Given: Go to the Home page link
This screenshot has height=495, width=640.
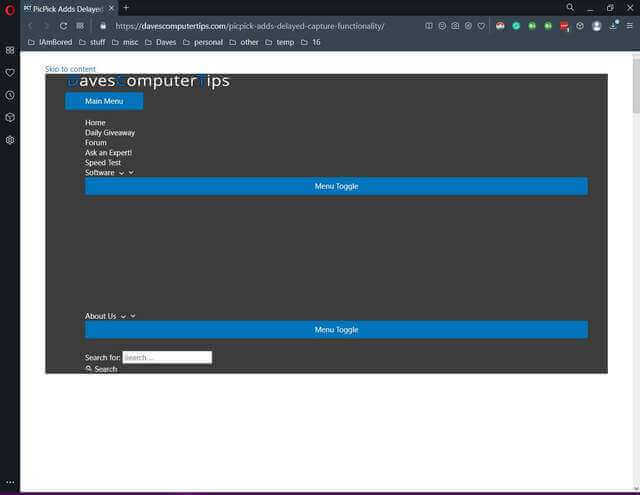Looking at the screenshot, I should pos(95,122).
